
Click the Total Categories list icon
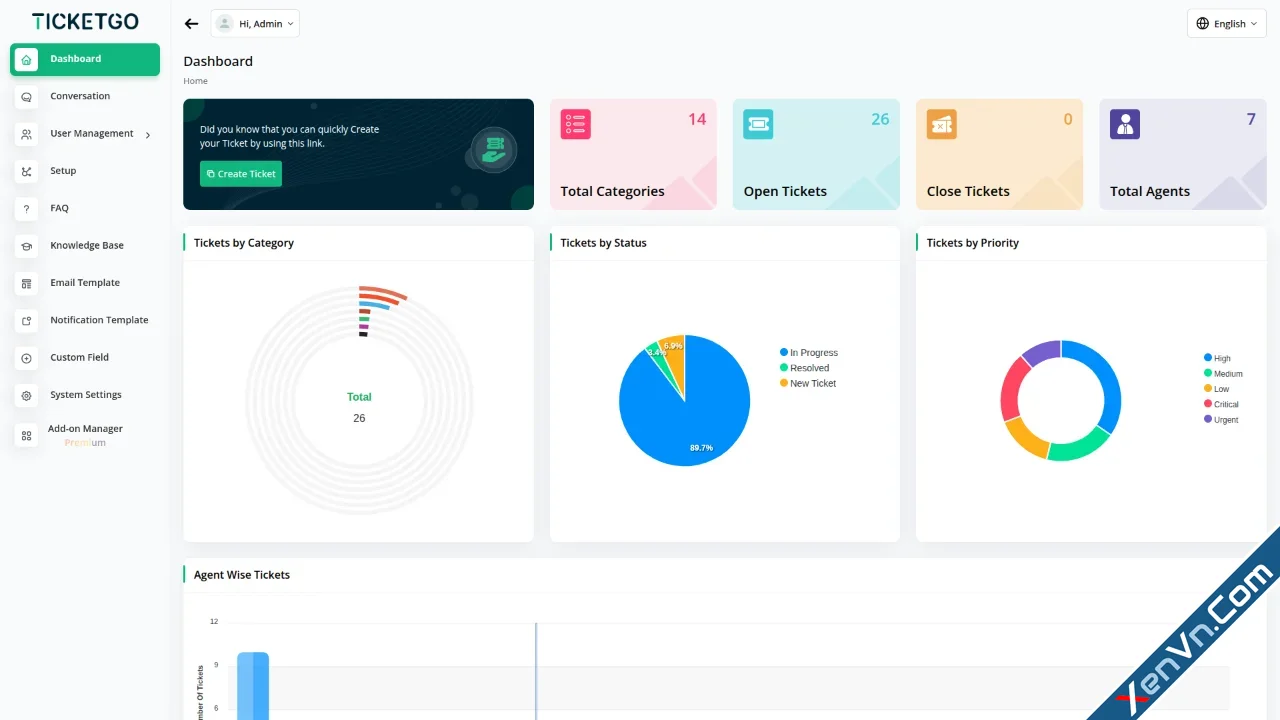point(575,124)
